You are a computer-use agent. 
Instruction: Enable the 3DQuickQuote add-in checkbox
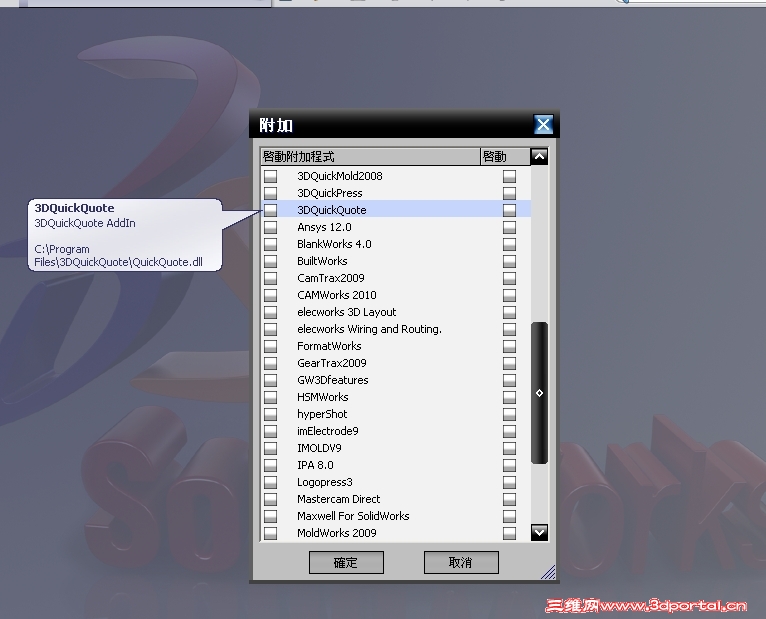coord(270,210)
